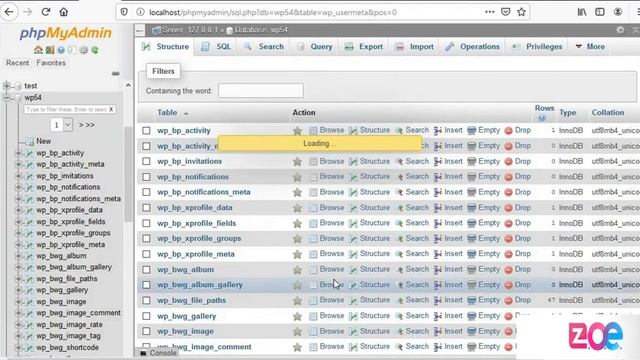Screen dimensions: 640x360
Task: Reload the navigation panel green icon
Action: coord(95,50)
